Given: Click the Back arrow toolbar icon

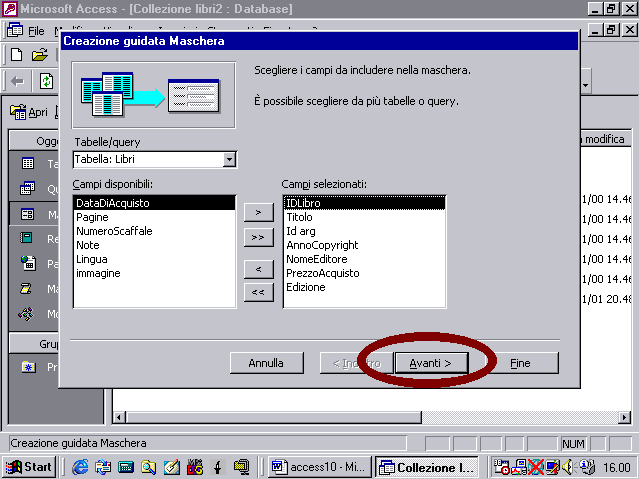Looking at the screenshot, I should [x=18, y=82].
